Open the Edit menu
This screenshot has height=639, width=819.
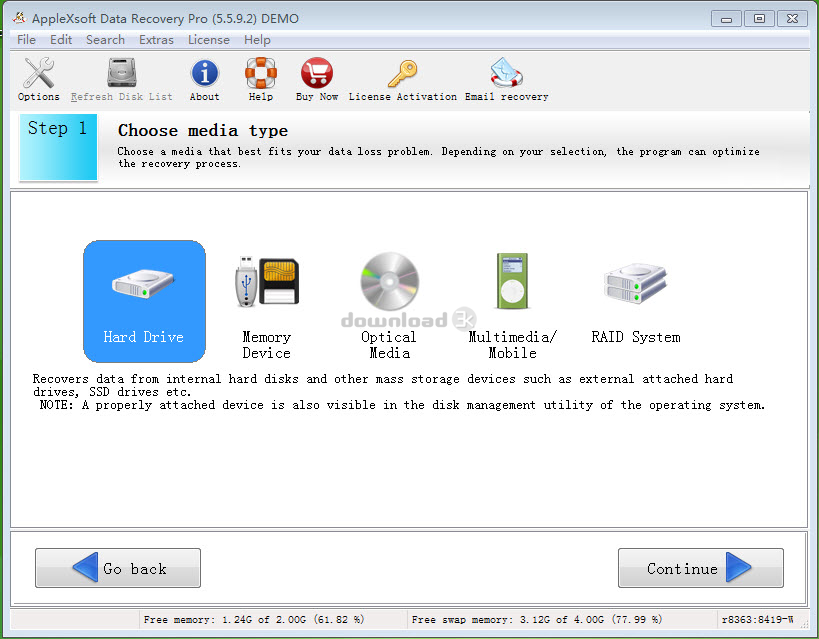tap(61, 40)
